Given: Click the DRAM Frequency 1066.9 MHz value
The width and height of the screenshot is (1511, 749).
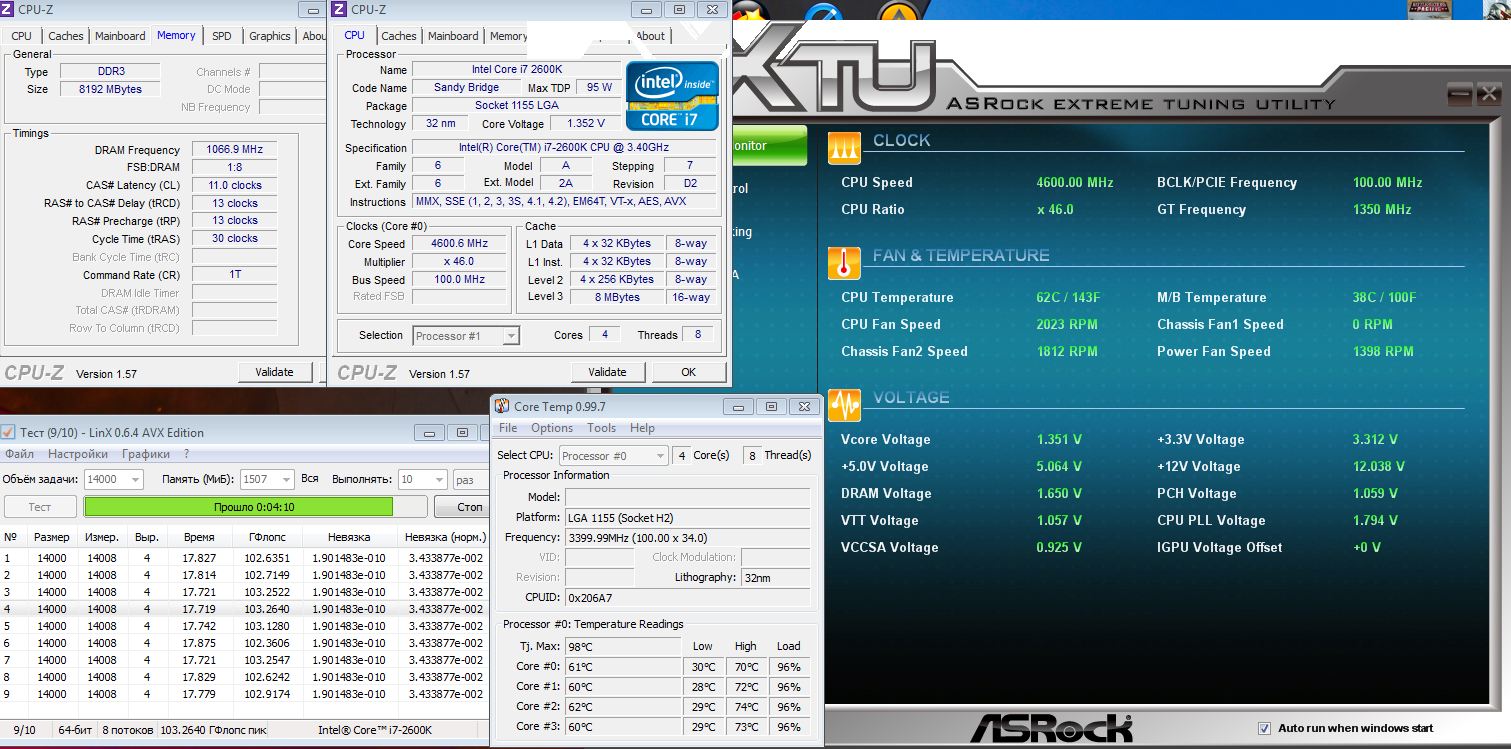Looking at the screenshot, I should pos(234,150).
